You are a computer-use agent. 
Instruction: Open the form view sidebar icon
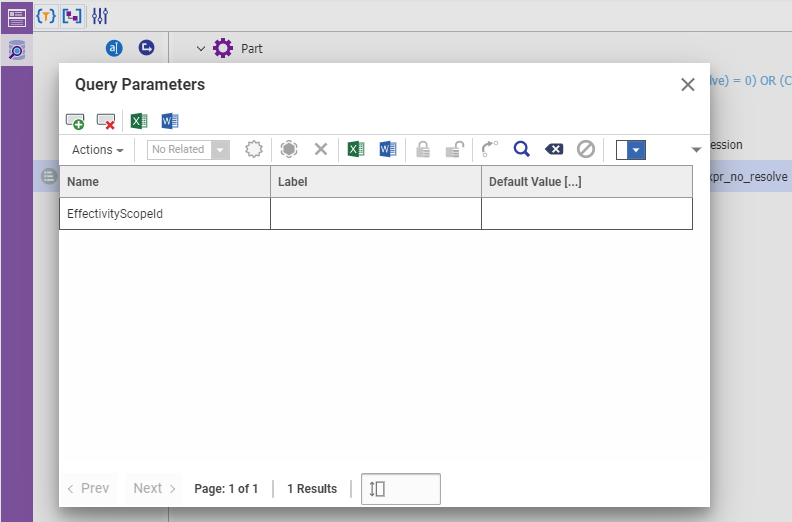click(x=17, y=18)
